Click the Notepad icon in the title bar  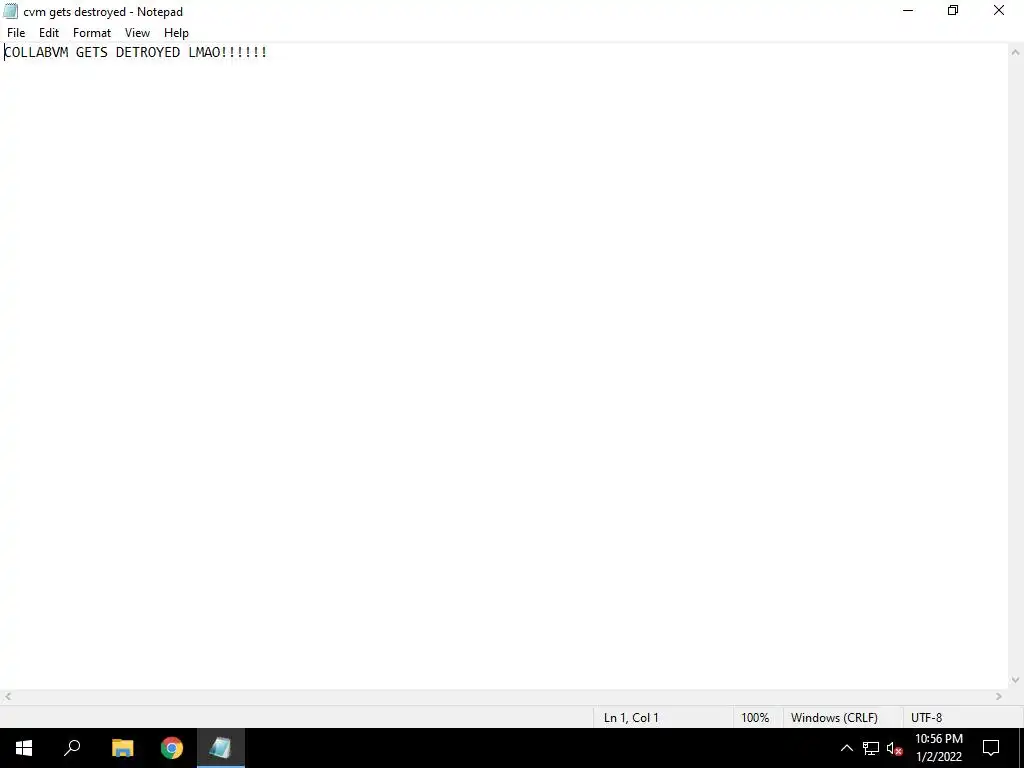(x=10, y=11)
